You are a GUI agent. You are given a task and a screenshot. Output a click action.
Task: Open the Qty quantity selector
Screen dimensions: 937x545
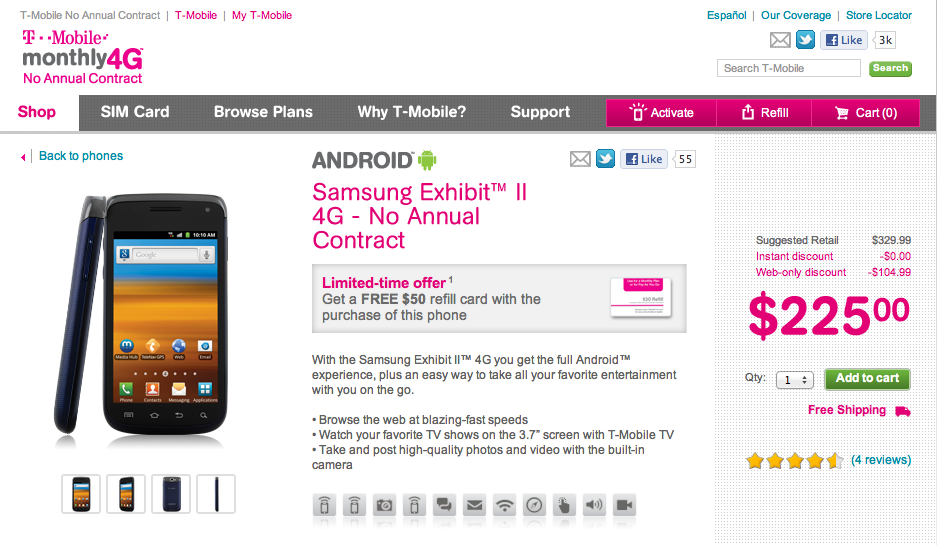(x=794, y=379)
